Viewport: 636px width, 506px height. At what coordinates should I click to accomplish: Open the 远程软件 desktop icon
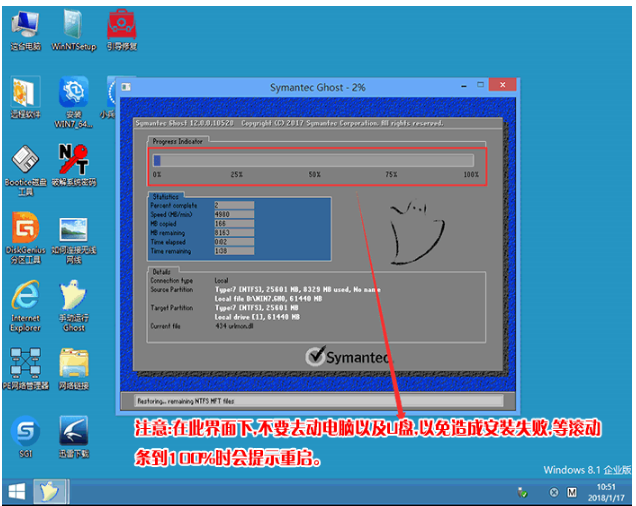click(x=25, y=97)
